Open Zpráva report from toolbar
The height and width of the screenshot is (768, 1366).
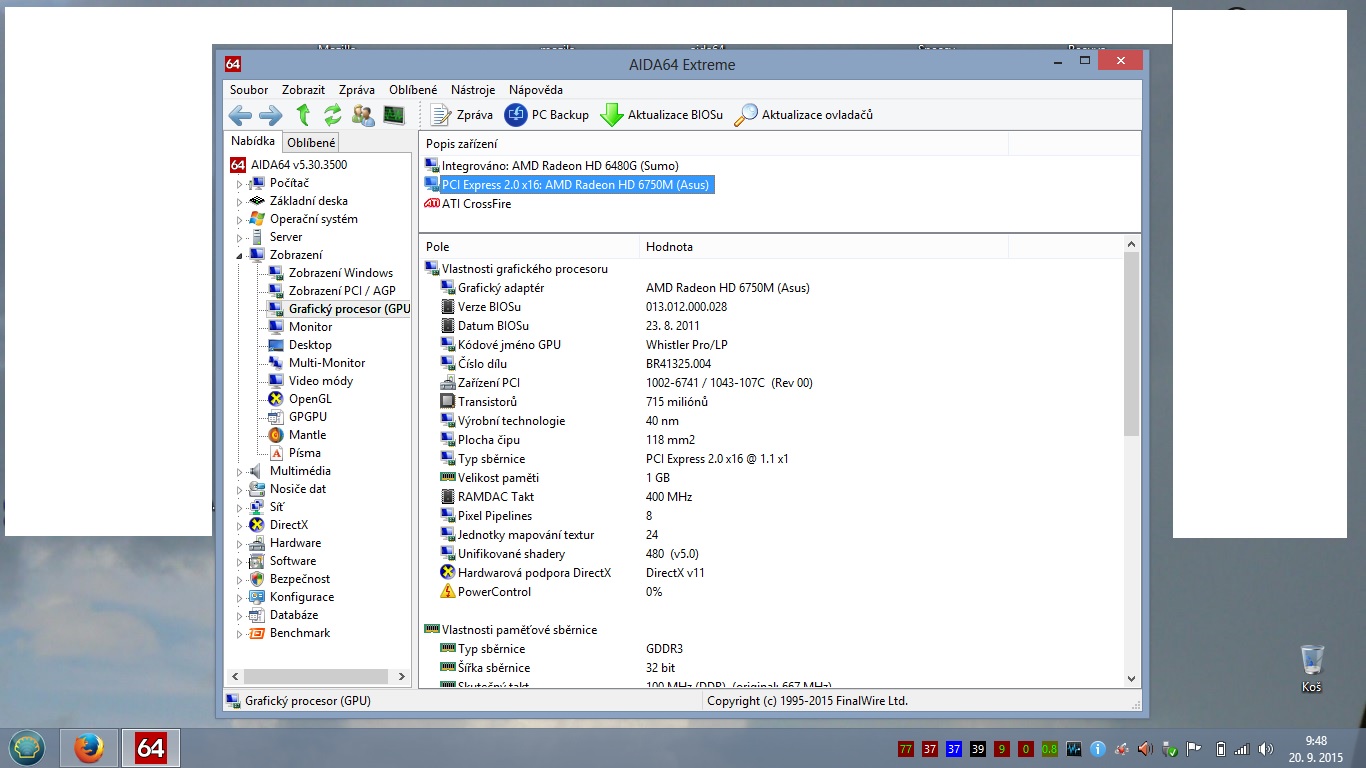(462, 115)
